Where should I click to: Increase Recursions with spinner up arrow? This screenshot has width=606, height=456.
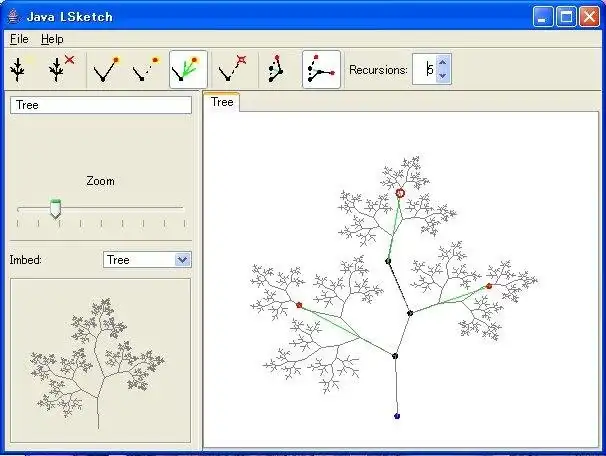click(443, 62)
